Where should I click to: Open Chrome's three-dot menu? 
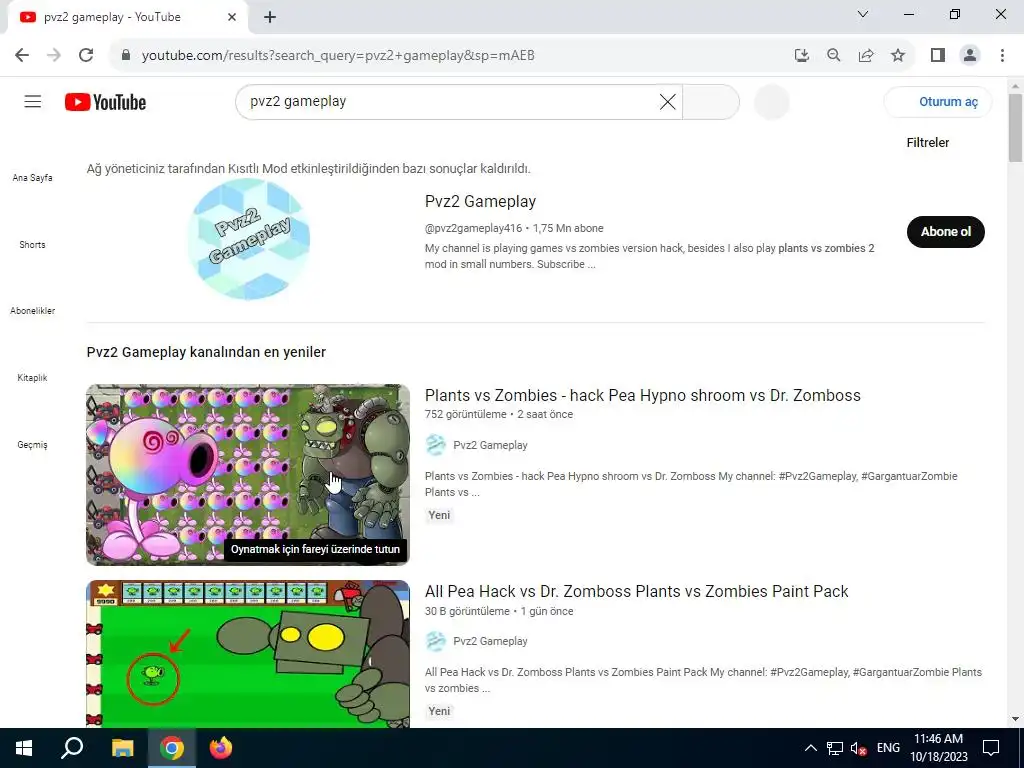click(x=1002, y=56)
